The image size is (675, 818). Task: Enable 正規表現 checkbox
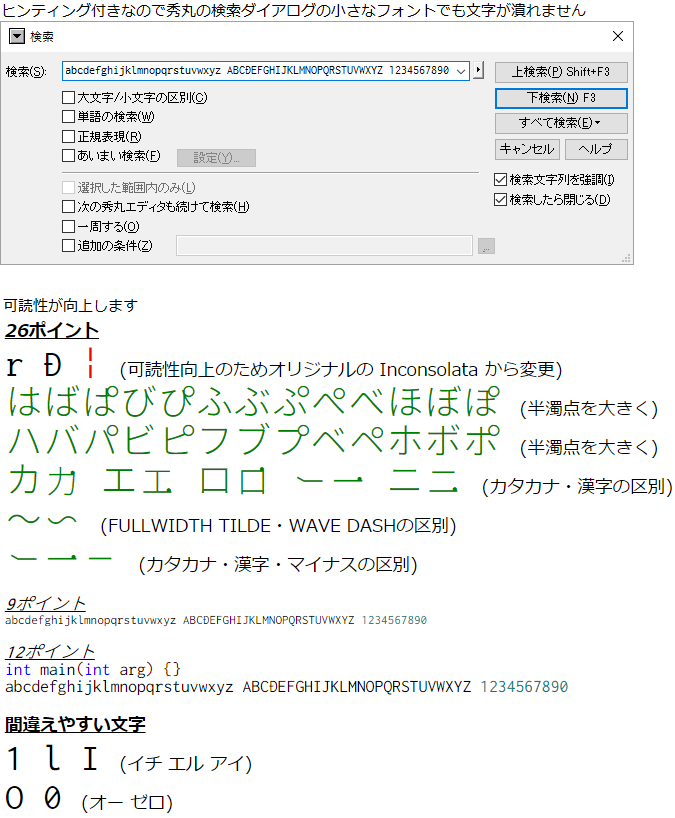[x=69, y=136]
